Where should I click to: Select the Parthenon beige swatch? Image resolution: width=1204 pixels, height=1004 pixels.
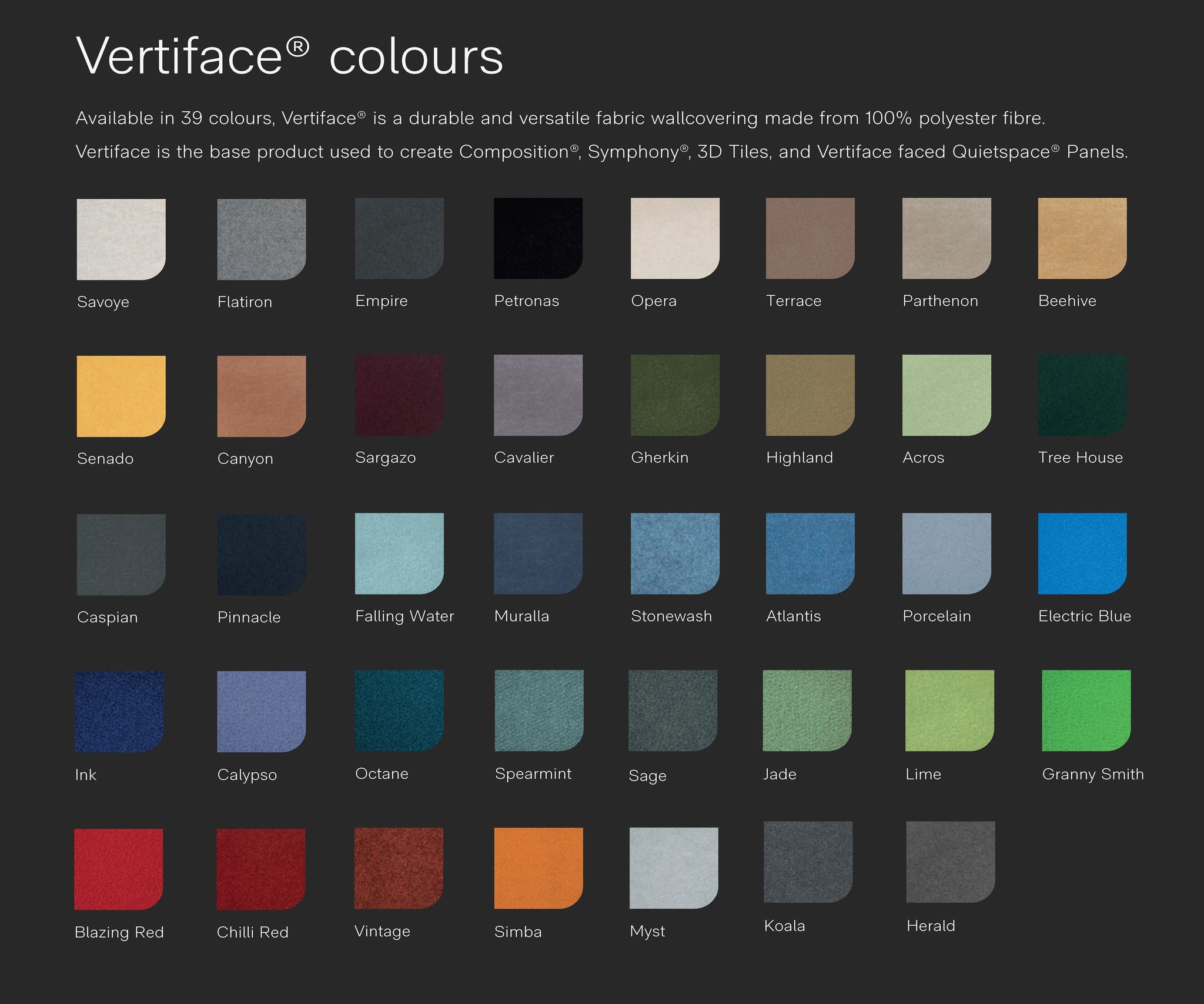947,238
